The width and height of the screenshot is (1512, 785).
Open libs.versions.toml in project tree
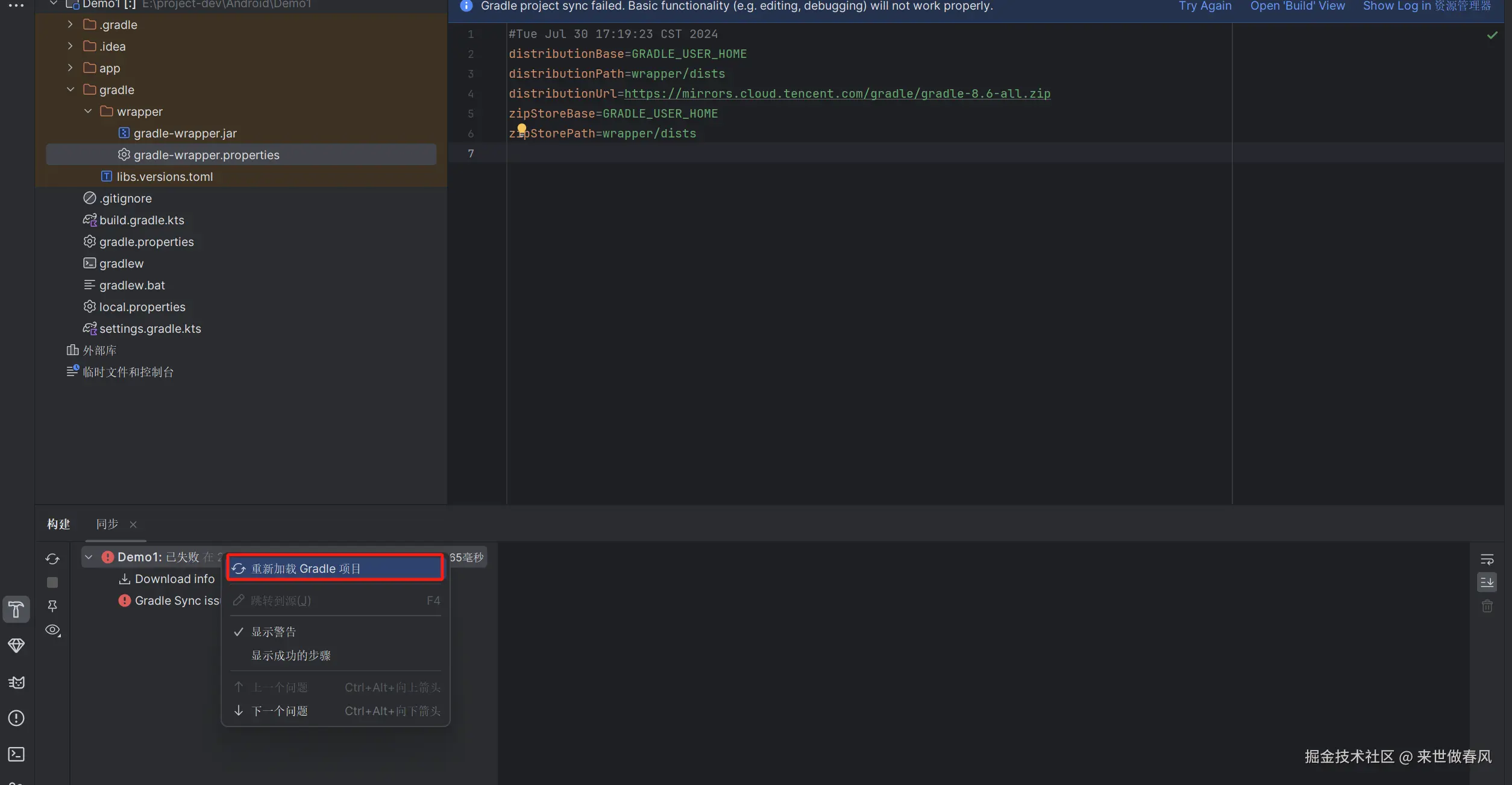tap(165, 177)
